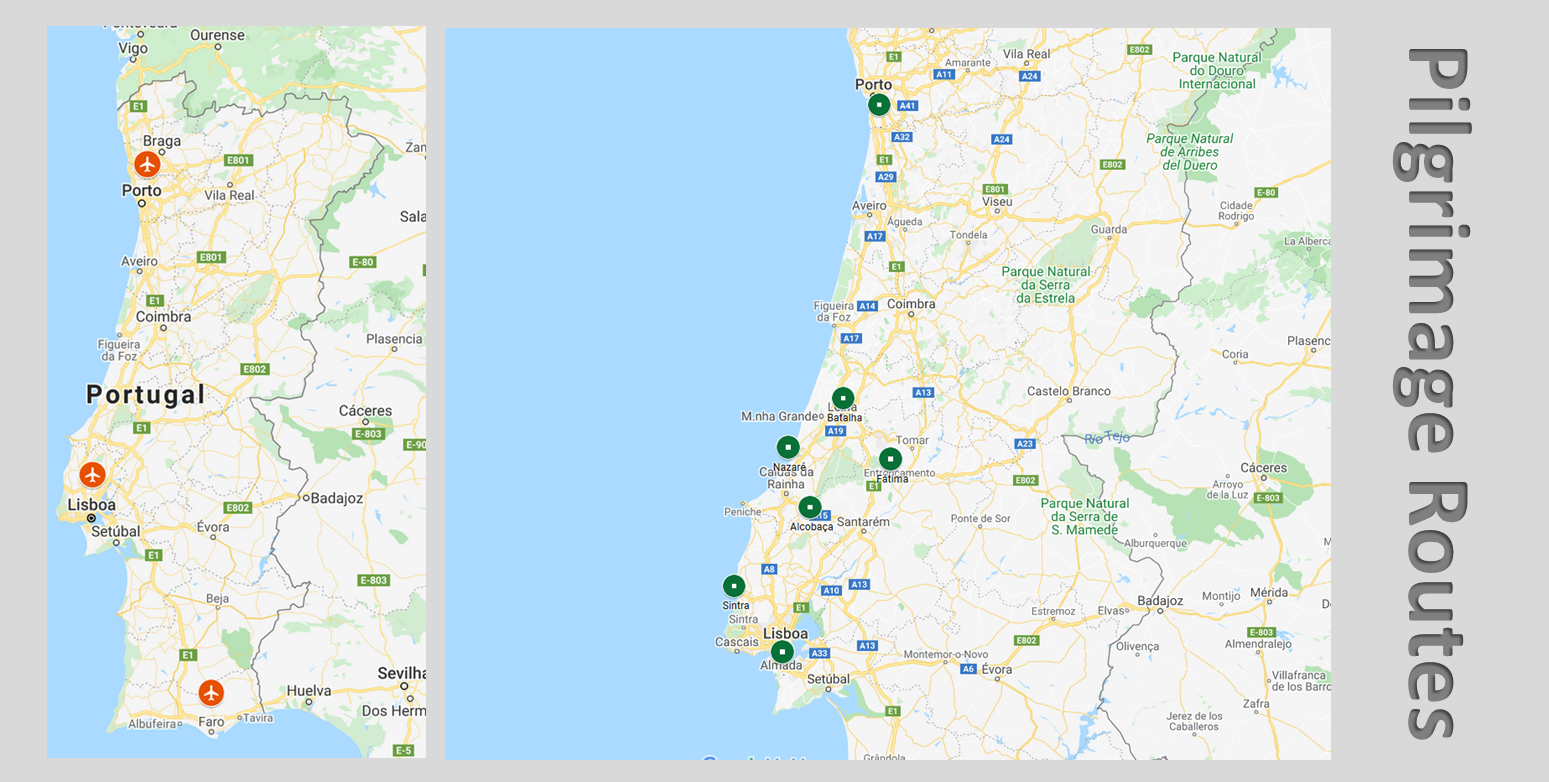Viewport: 1549px width, 782px height.
Task: Click the green pilgrimage marker at Porto
Action: click(x=879, y=104)
